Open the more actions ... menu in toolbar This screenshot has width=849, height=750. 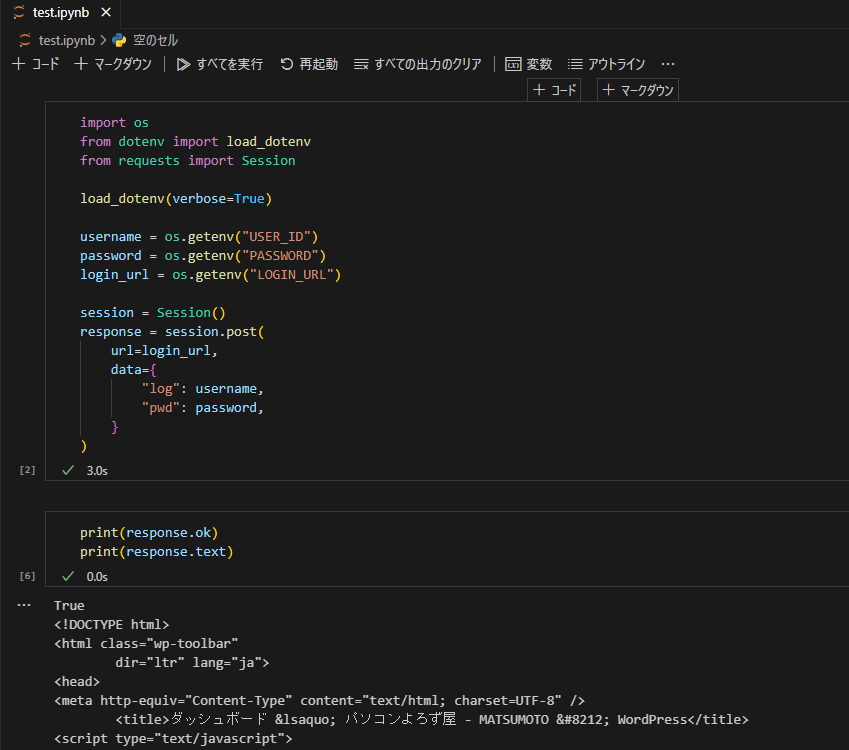pyautogui.click(x=668, y=63)
